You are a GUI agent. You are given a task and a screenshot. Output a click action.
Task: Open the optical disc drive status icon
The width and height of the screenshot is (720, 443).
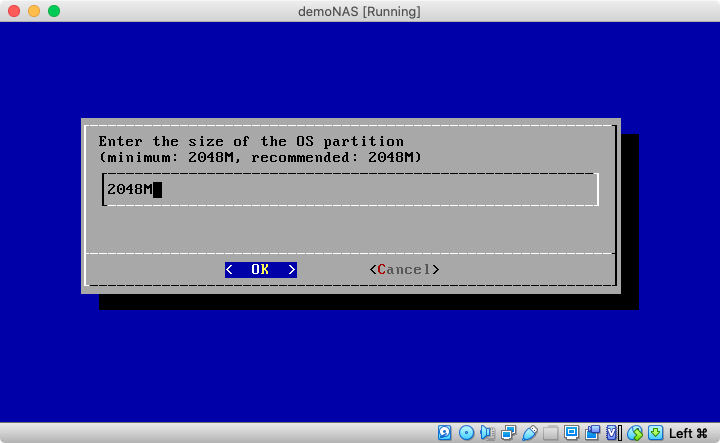click(x=466, y=433)
